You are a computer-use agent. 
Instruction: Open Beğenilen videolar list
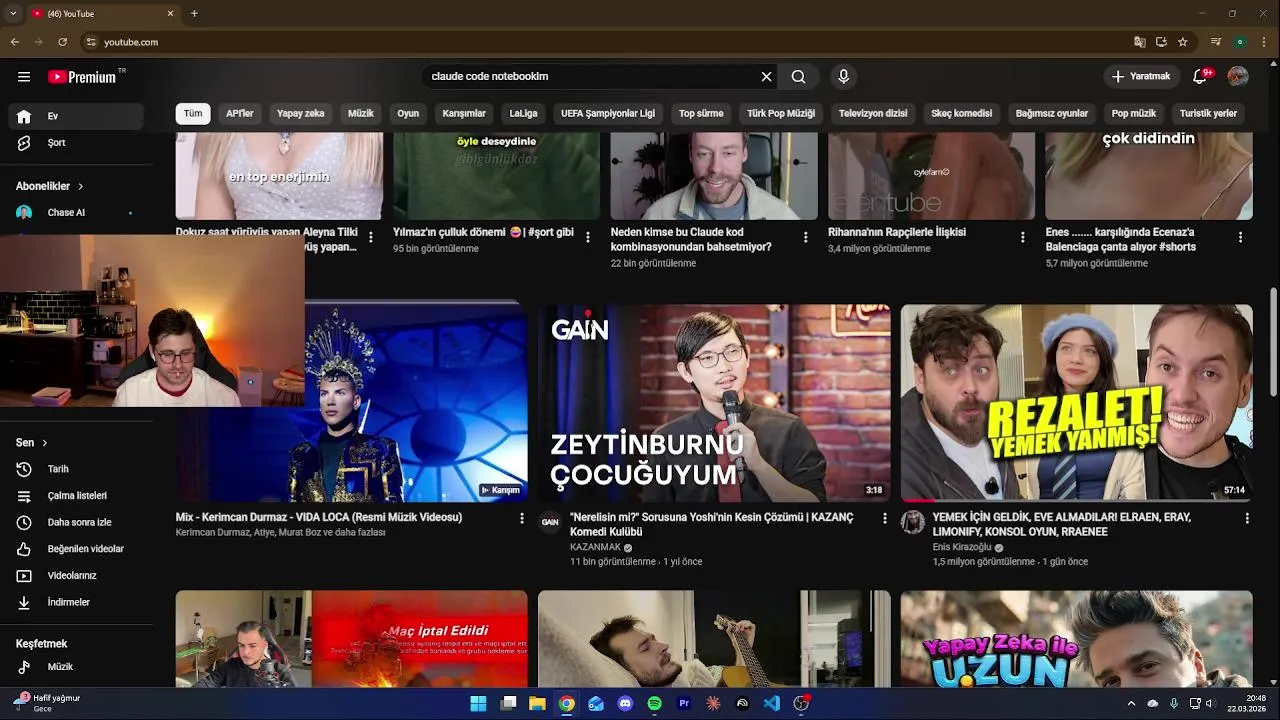(78, 549)
